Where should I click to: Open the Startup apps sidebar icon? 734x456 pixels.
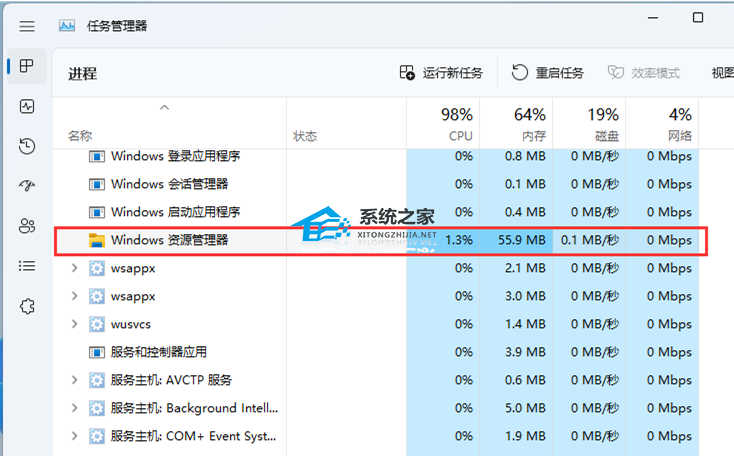(27, 186)
